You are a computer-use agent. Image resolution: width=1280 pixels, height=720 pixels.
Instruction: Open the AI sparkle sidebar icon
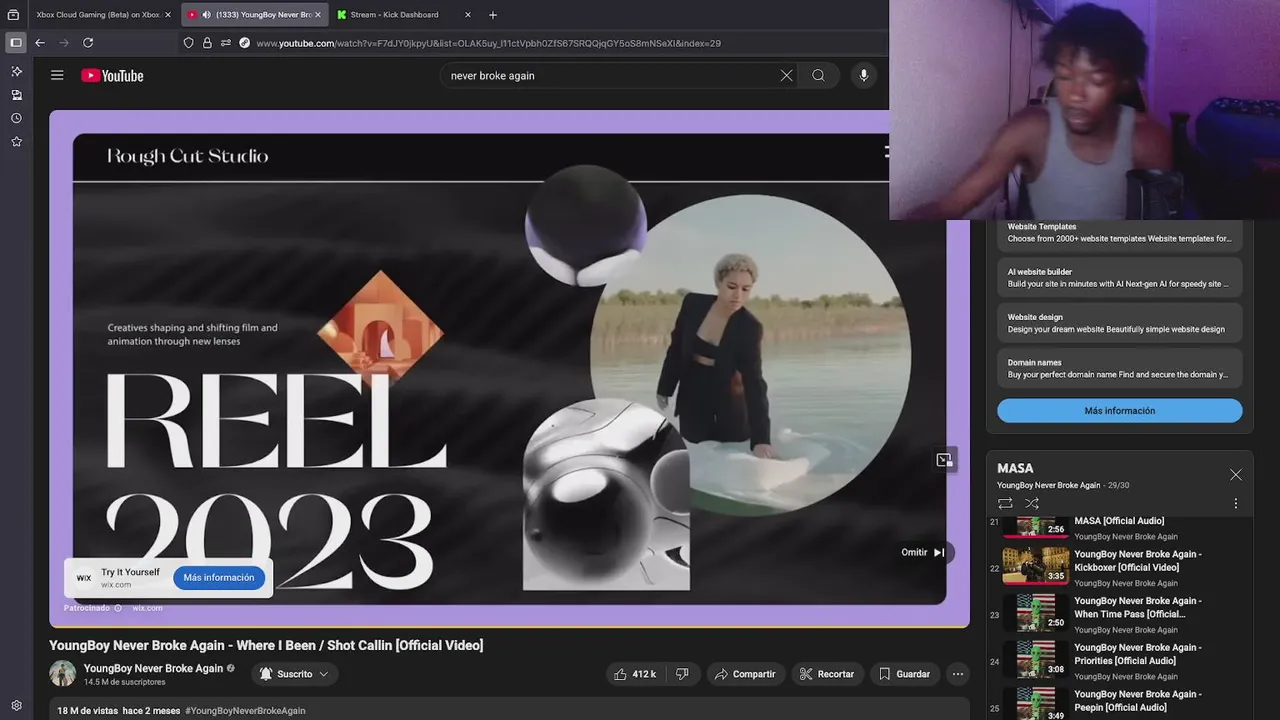click(16, 71)
